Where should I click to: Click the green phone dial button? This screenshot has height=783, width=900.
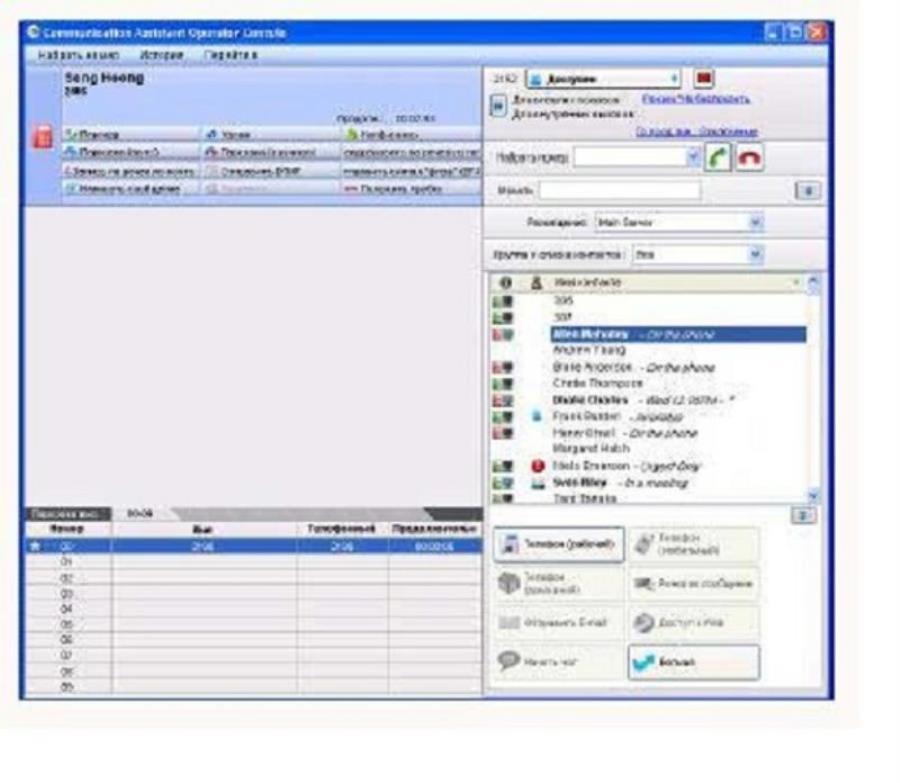click(x=719, y=158)
